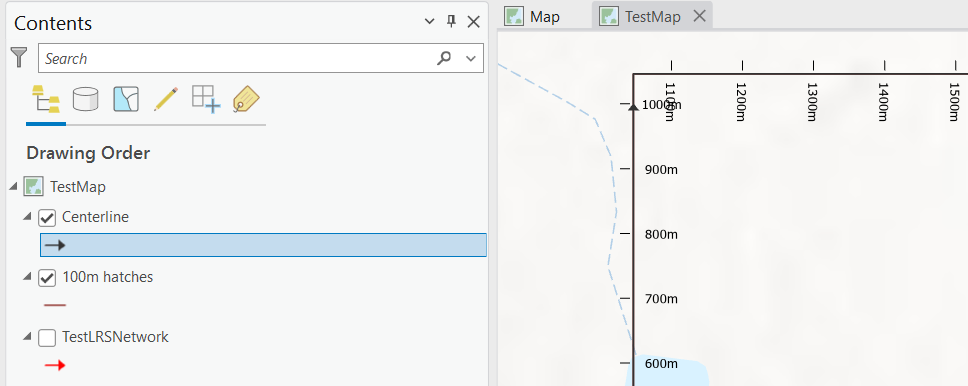Viewport: 968px width, 386px height.
Task: Click the TestLRSNetwork red arrow symbol
Action: click(55, 366)
